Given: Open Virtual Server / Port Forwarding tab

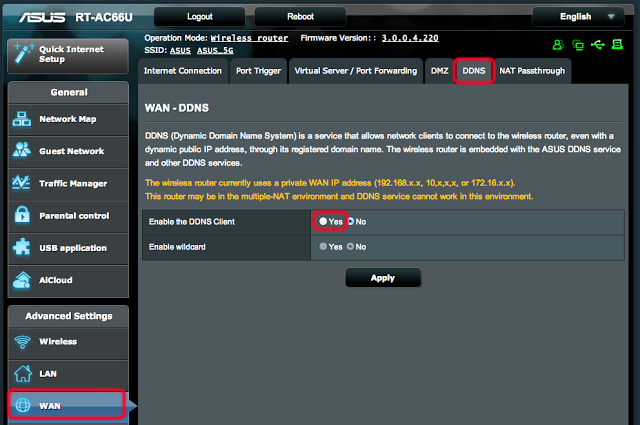Looking at the screenshot, I should coord(355,71).
